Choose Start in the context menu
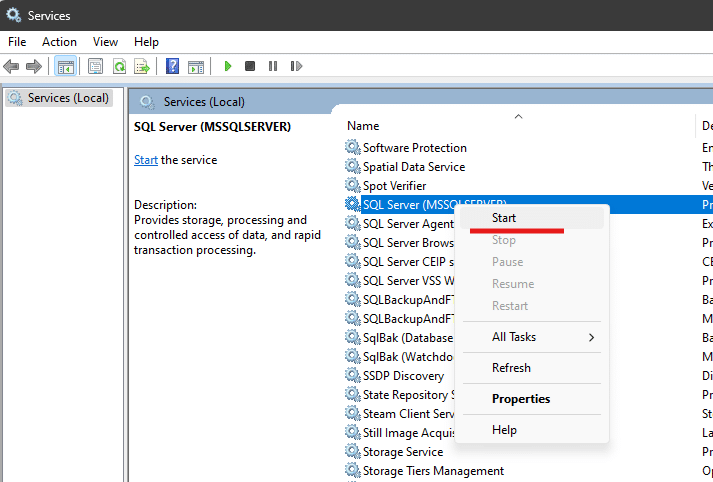The width and height of the screenshot is (713, 482). (x=504, y=217)
